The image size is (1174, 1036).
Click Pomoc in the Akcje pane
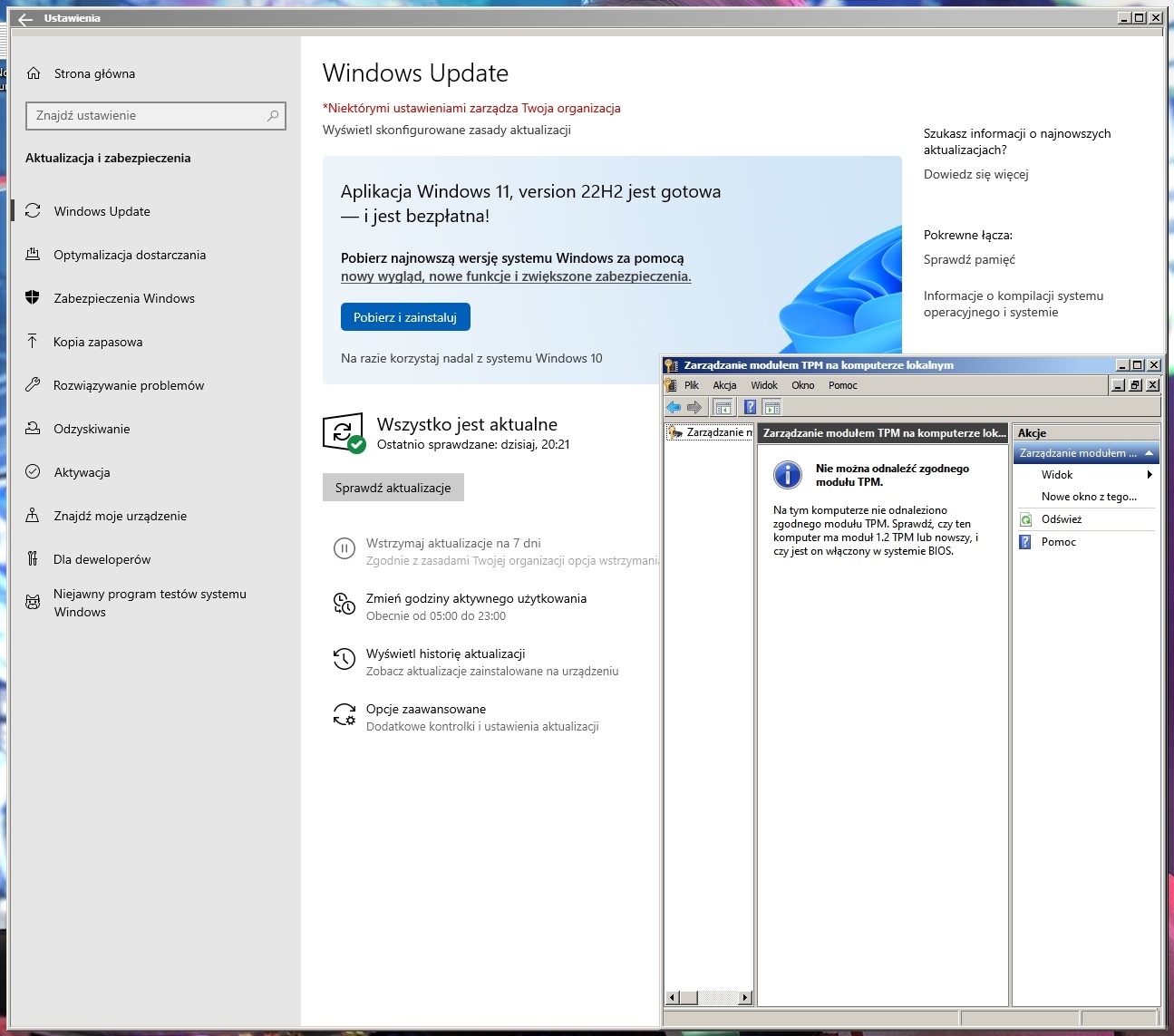coord(1059,542)
